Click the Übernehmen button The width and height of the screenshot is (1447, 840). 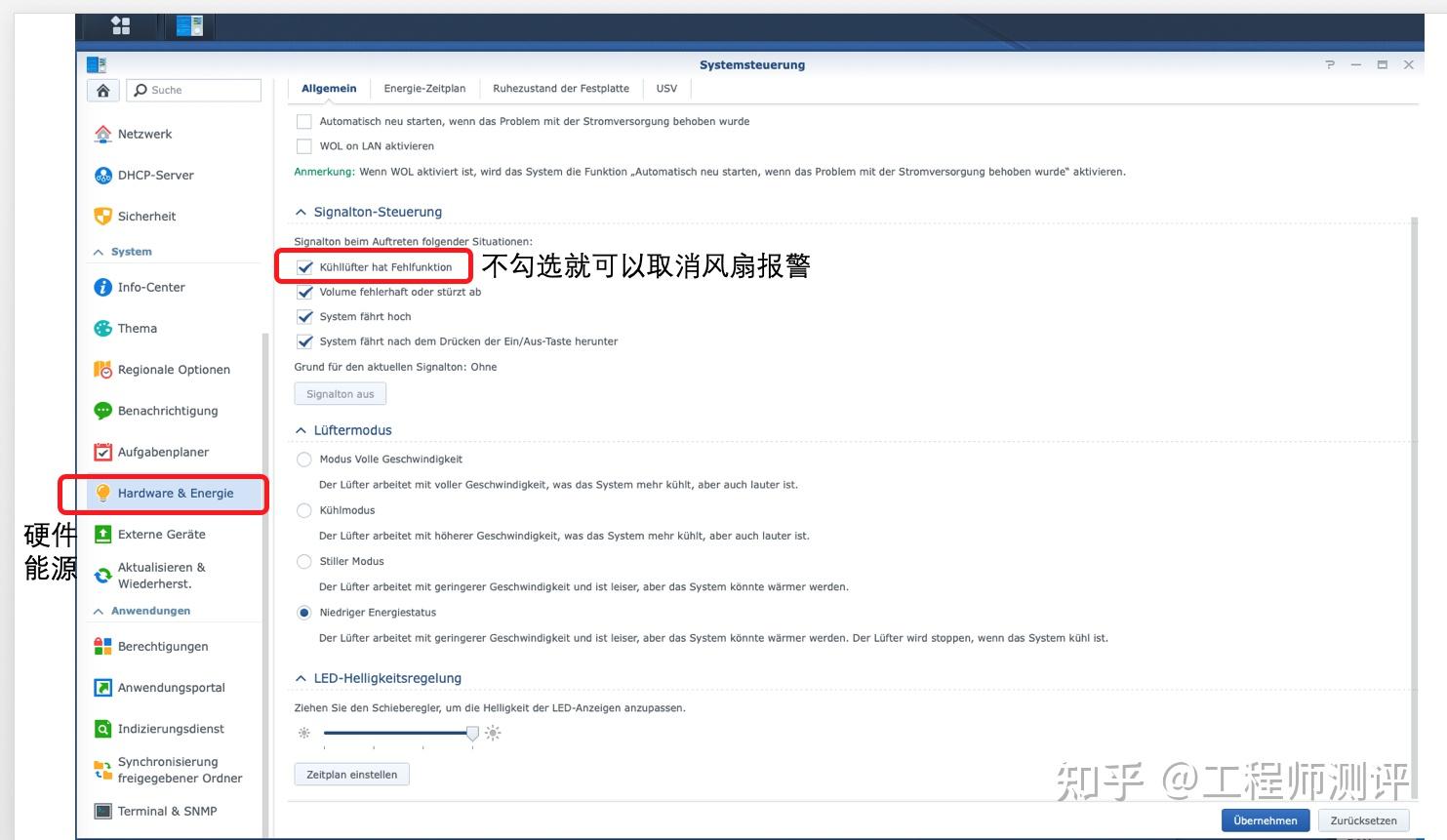tap(1265, 820)
